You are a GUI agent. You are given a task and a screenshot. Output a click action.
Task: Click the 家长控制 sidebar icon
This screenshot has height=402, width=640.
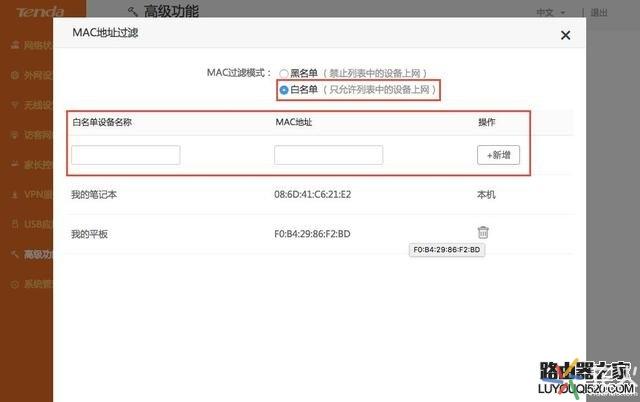pyautogui.click(x=14, y=165)
